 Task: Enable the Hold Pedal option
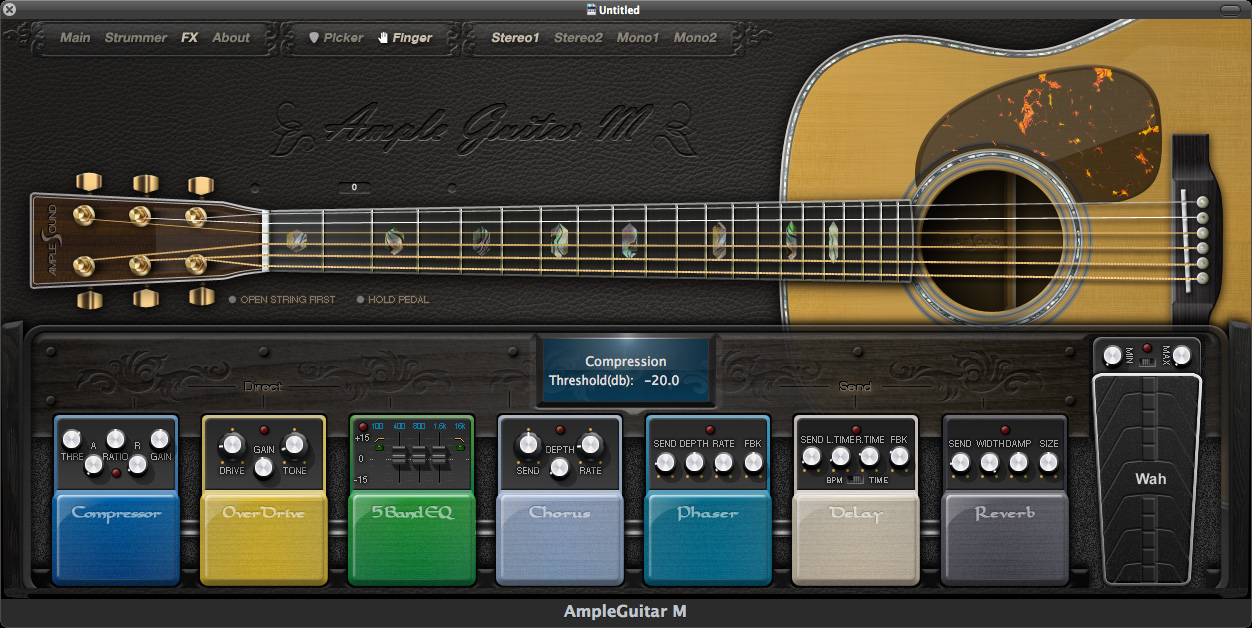pos(393,299)
